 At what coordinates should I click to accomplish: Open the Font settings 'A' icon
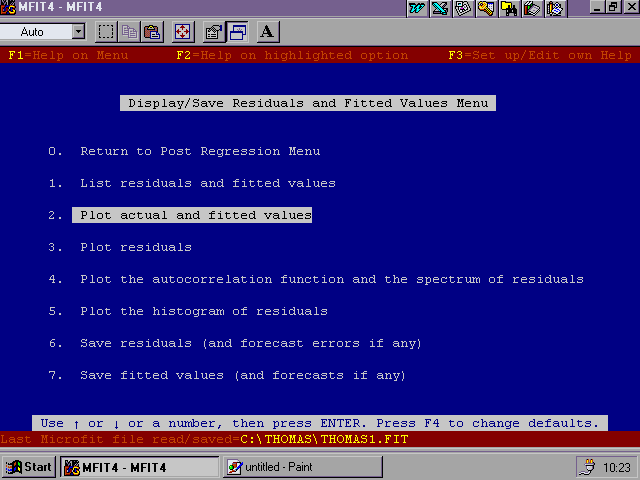point(267,32)
